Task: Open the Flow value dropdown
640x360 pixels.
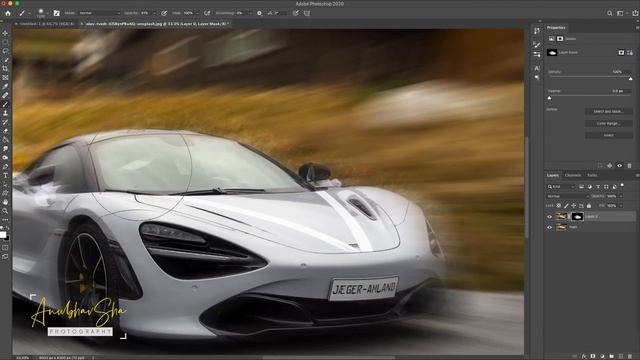Action: (197, 13)
